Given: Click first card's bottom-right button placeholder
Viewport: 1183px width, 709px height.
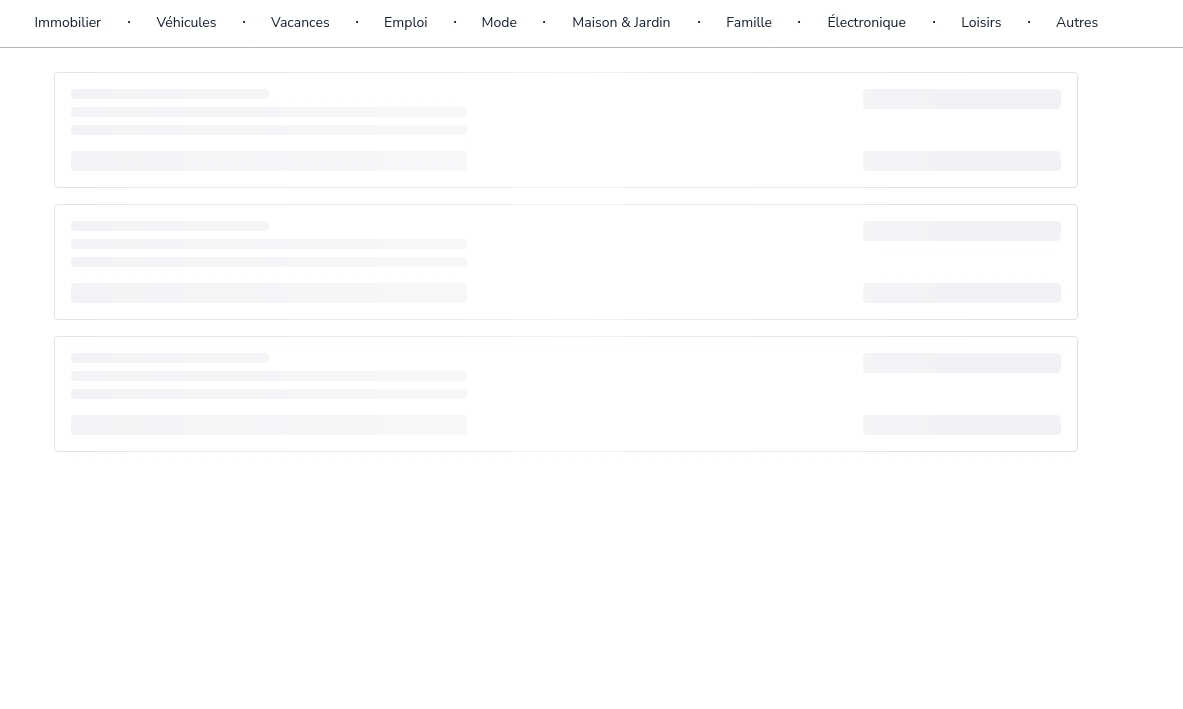Looking at the screenshot, I should [x=961, y=161].
